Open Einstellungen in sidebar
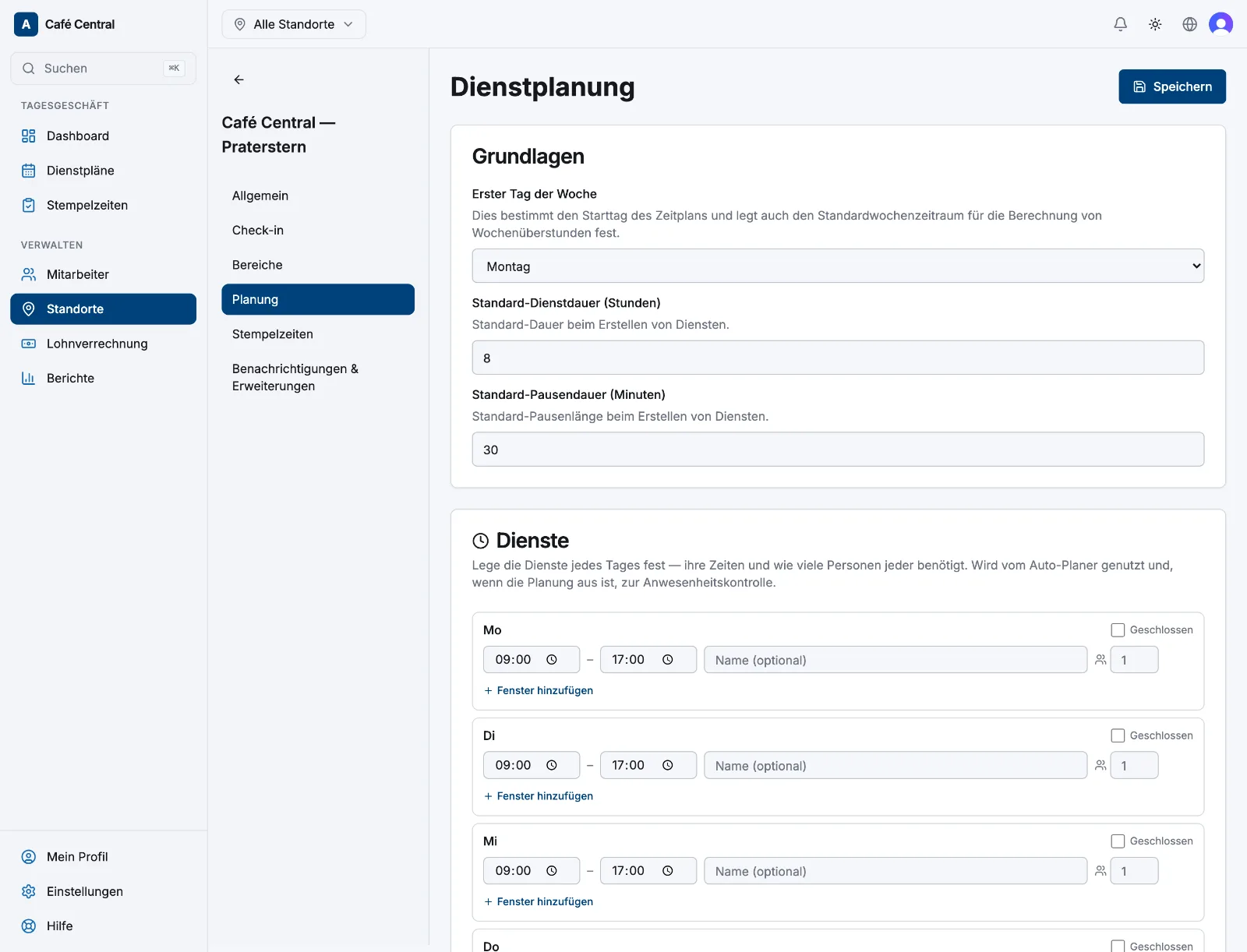 (103, 891)
